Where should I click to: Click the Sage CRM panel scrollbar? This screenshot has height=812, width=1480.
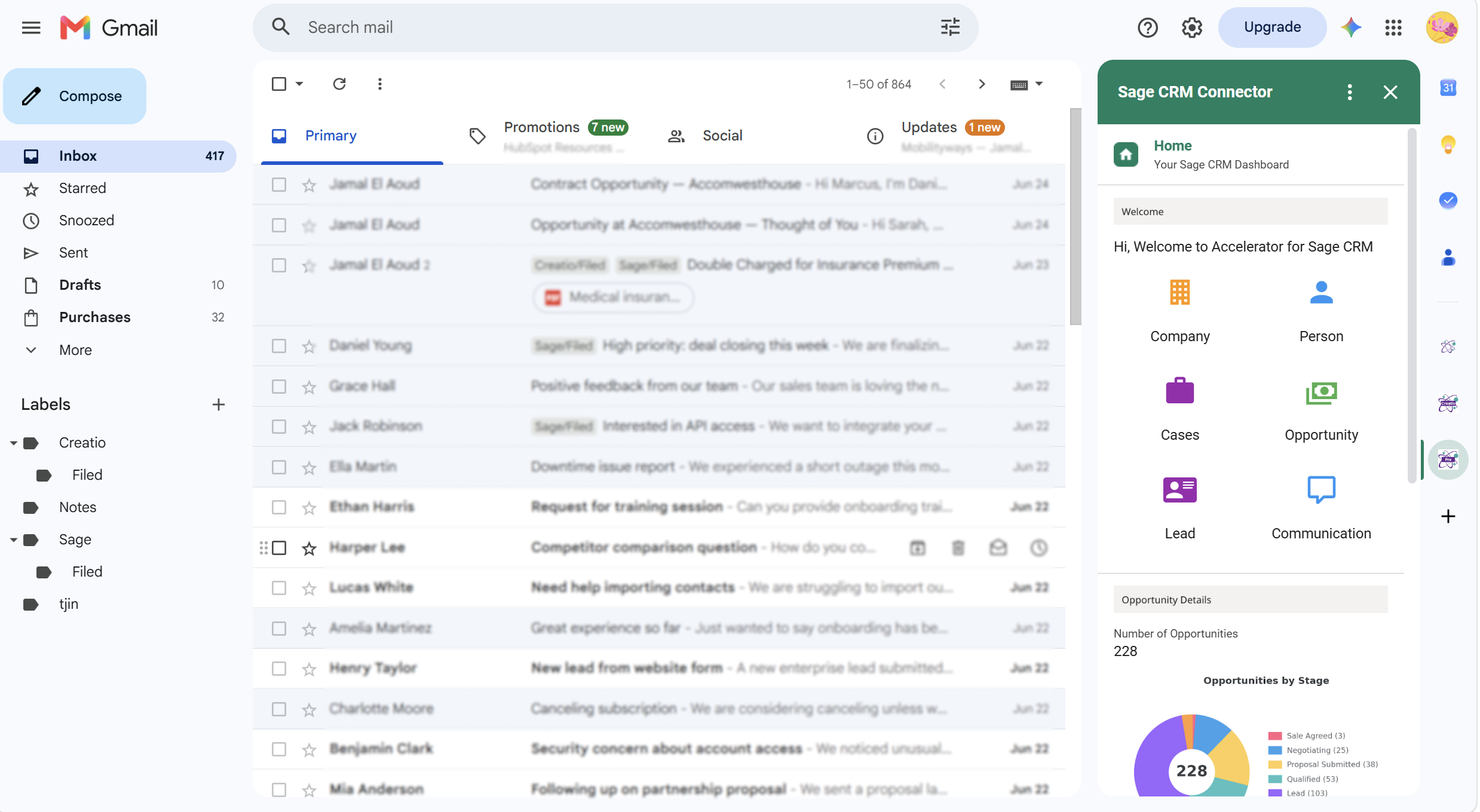[1412, 305]
